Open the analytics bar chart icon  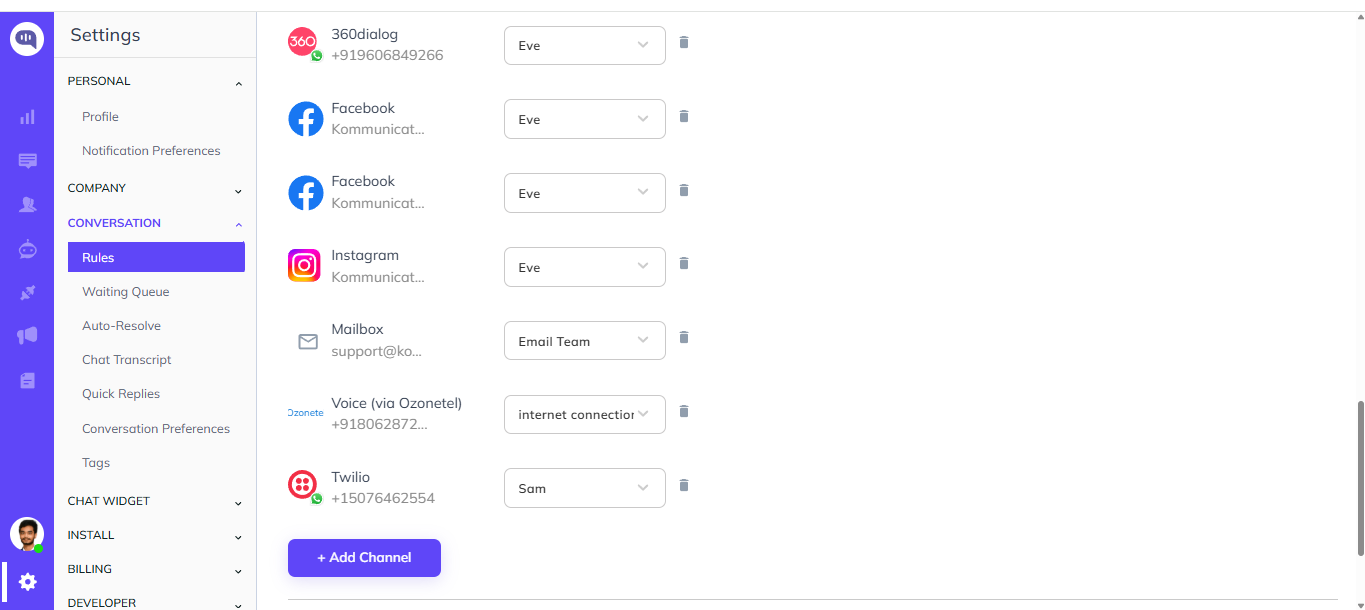click(27, 117)
